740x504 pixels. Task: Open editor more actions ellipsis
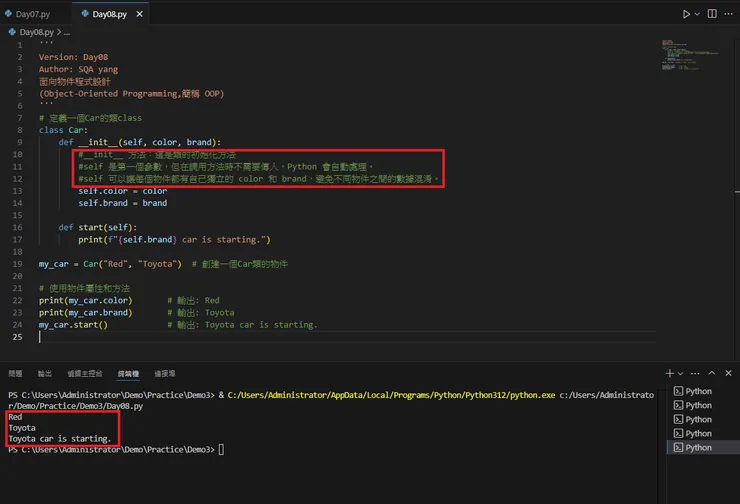coord(729,14)
